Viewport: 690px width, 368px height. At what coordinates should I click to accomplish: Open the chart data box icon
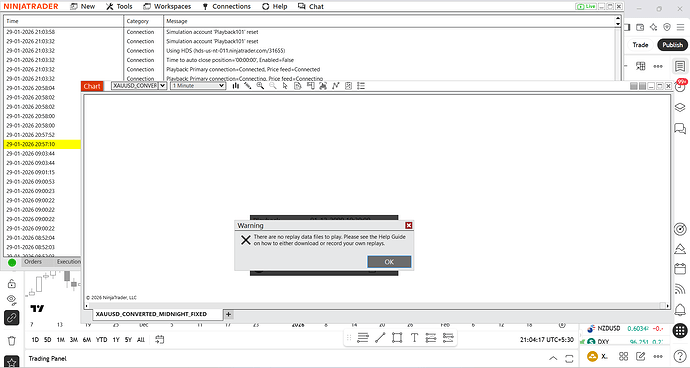[x=297, y=86]
